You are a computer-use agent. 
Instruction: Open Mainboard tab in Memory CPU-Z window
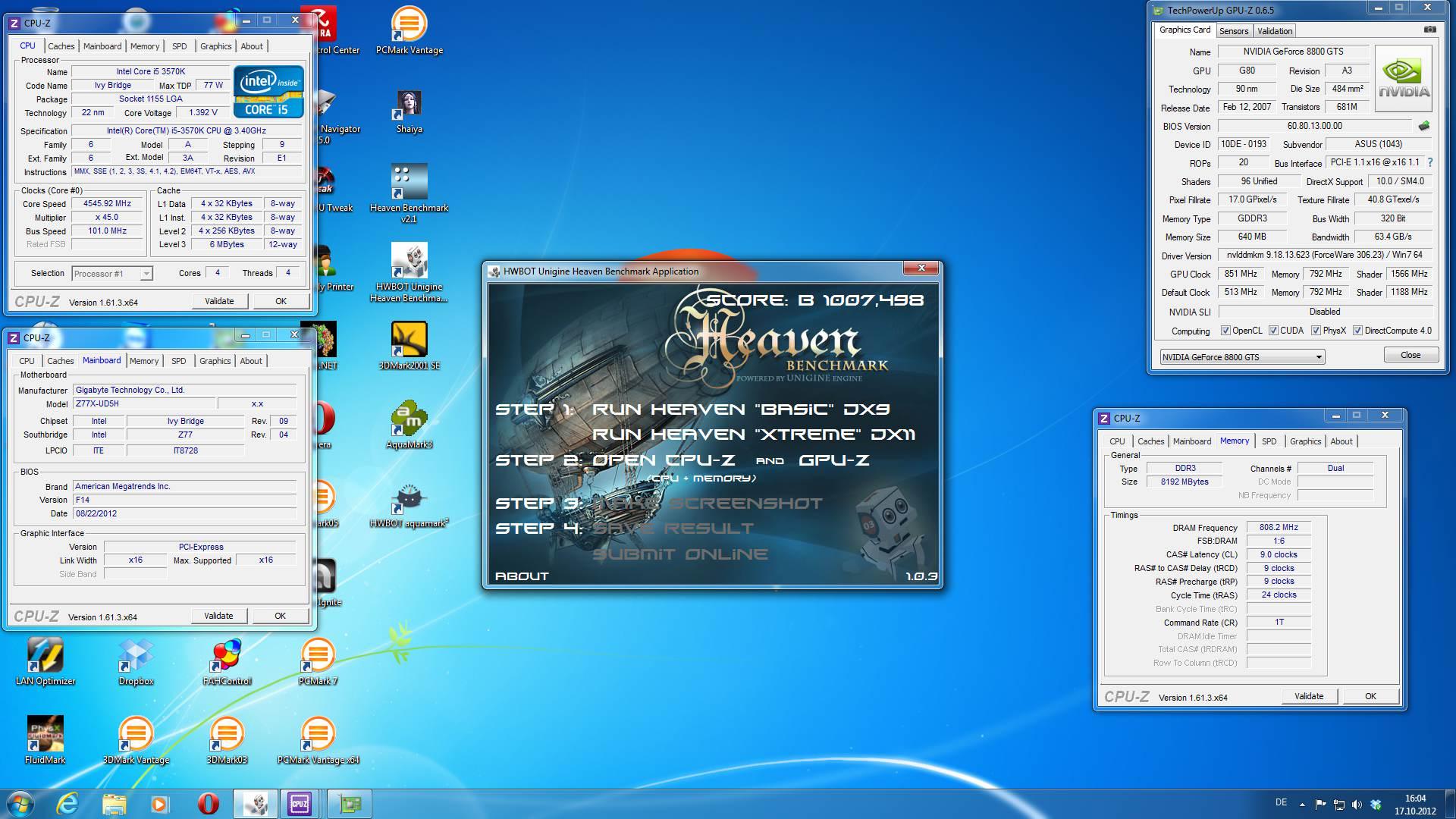tap(1192, 441)
